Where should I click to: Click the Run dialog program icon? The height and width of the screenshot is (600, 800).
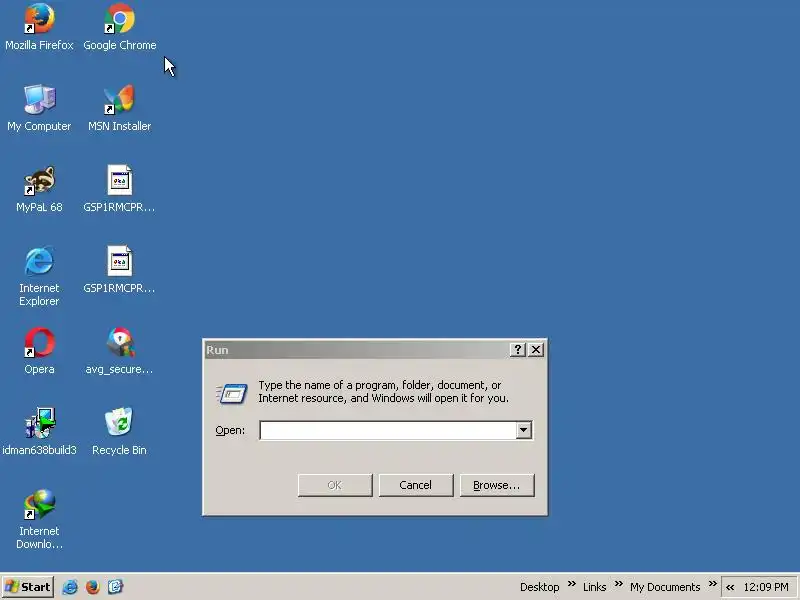(232, 393)
